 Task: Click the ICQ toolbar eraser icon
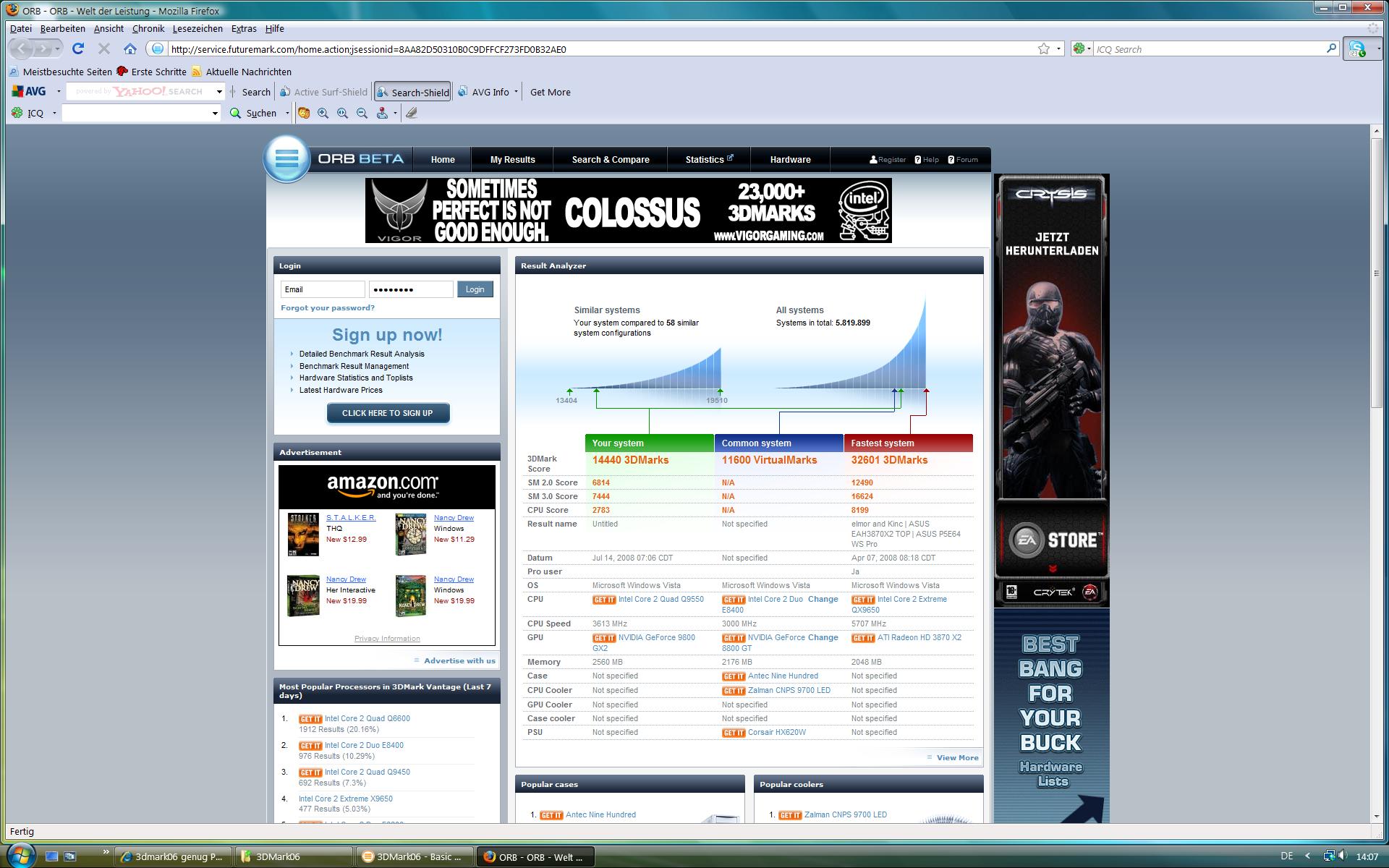click(x=411, y=113)
